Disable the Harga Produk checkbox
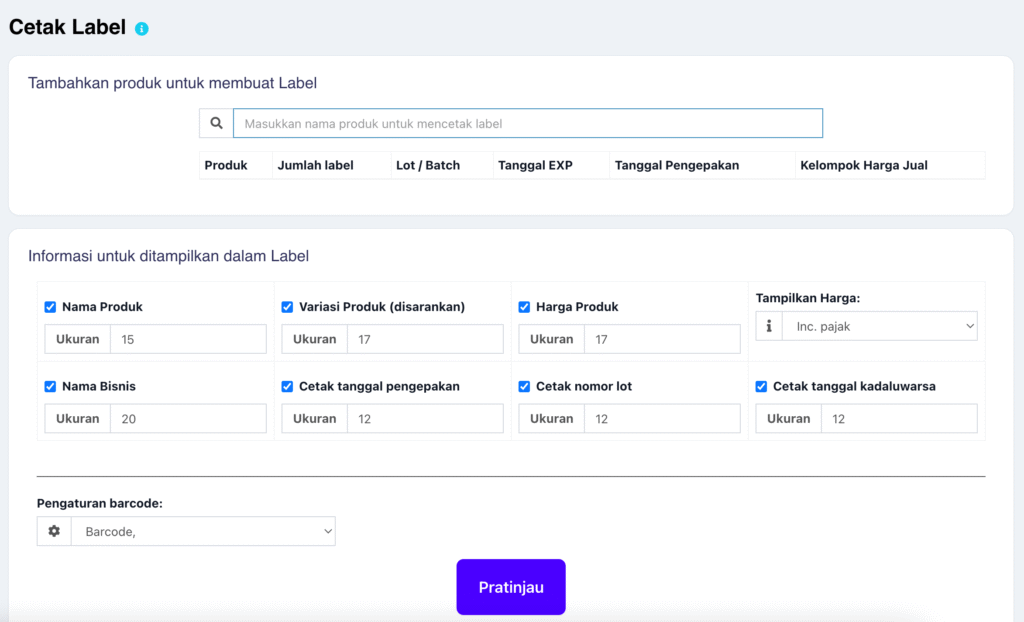Viewport: 1024px width, 622px height. [524, 307]
